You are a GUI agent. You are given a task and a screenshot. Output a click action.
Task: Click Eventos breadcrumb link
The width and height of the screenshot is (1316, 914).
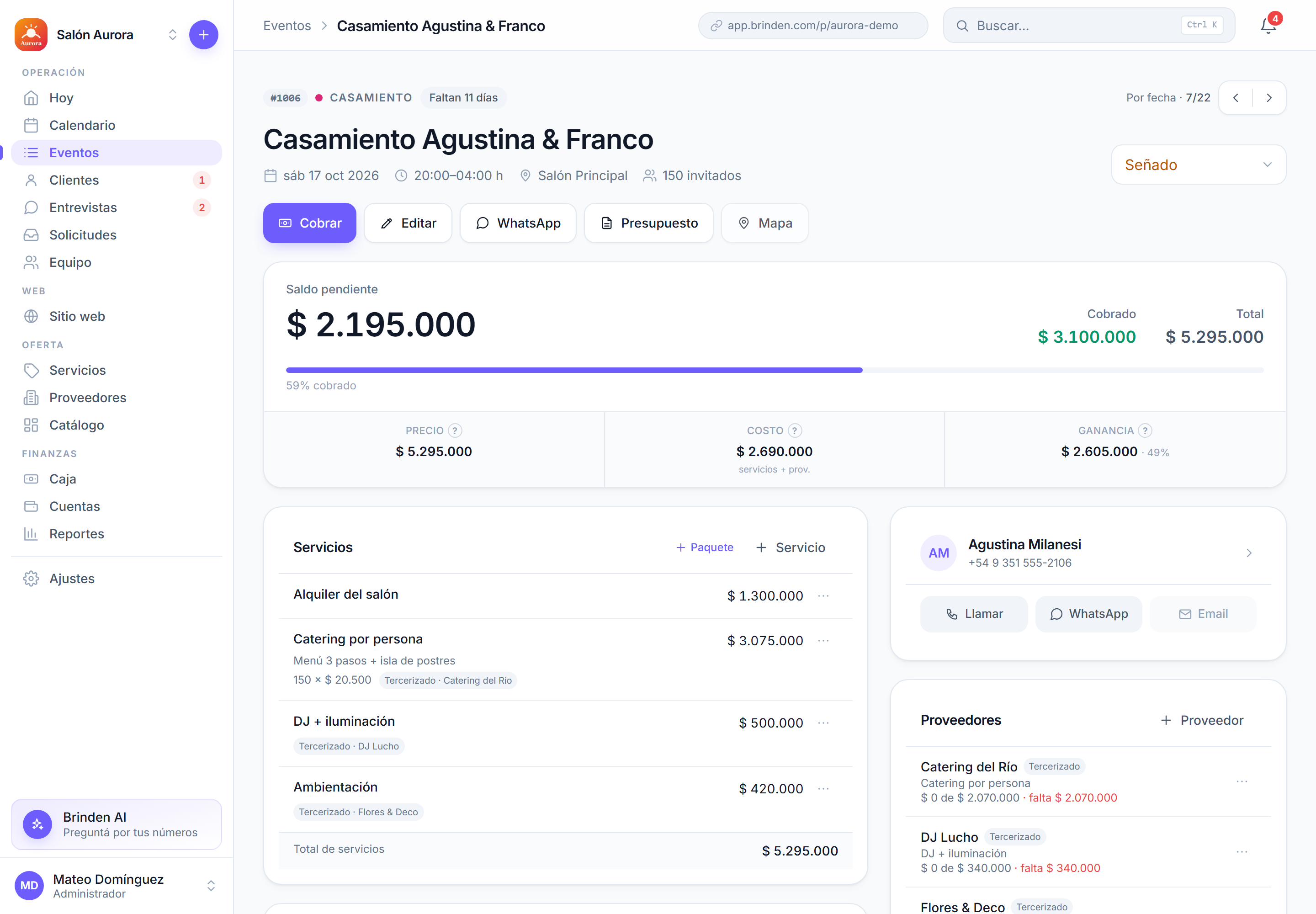click(287, 26)
